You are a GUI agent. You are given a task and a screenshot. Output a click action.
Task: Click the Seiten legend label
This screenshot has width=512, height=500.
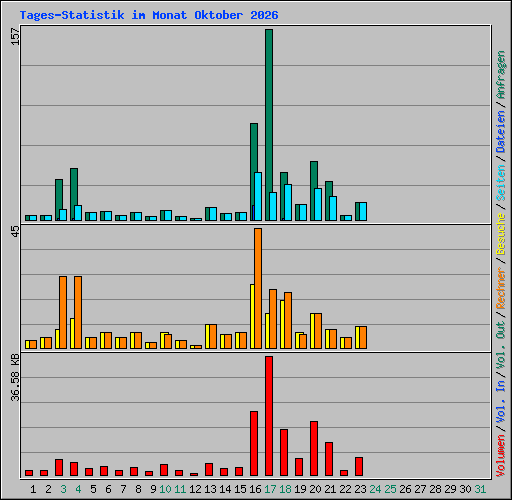(x=501, y=183)
